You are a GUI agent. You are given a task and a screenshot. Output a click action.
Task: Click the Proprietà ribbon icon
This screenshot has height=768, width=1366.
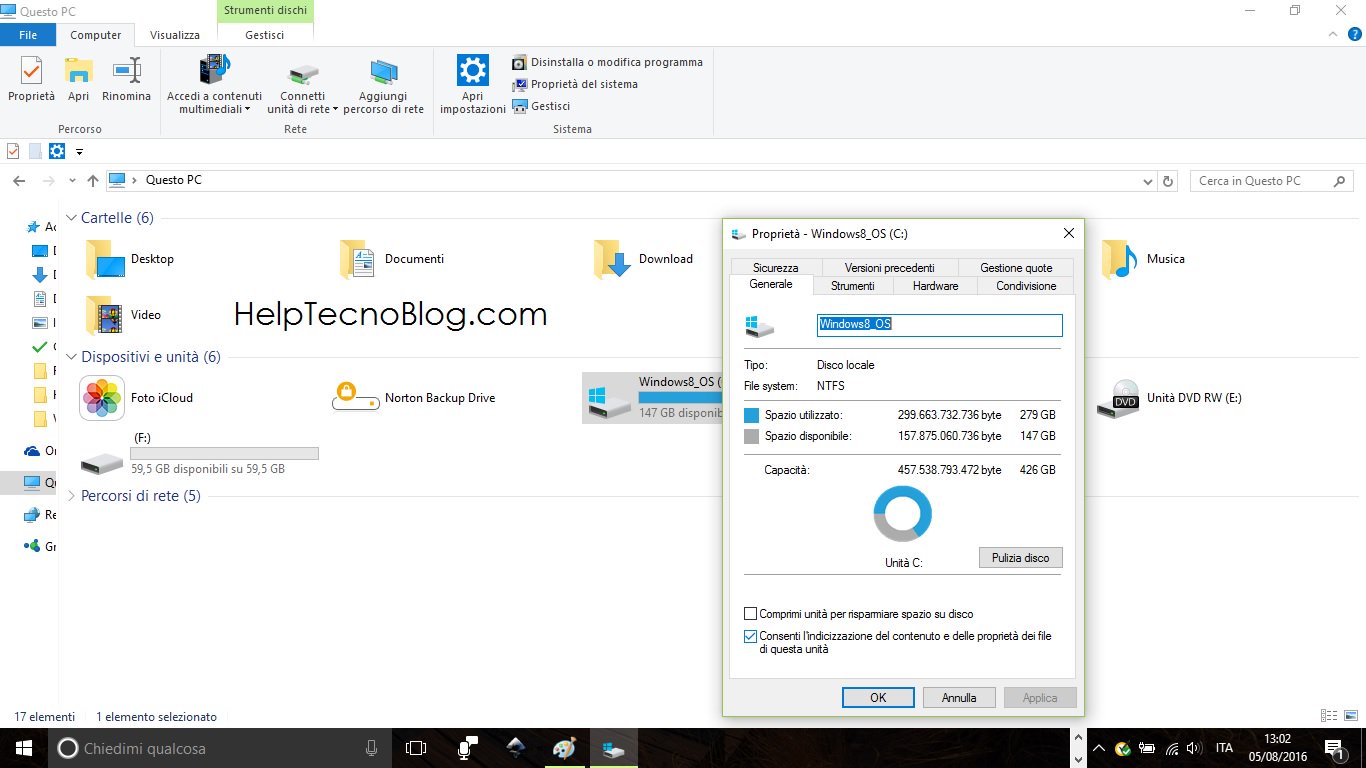31,71
